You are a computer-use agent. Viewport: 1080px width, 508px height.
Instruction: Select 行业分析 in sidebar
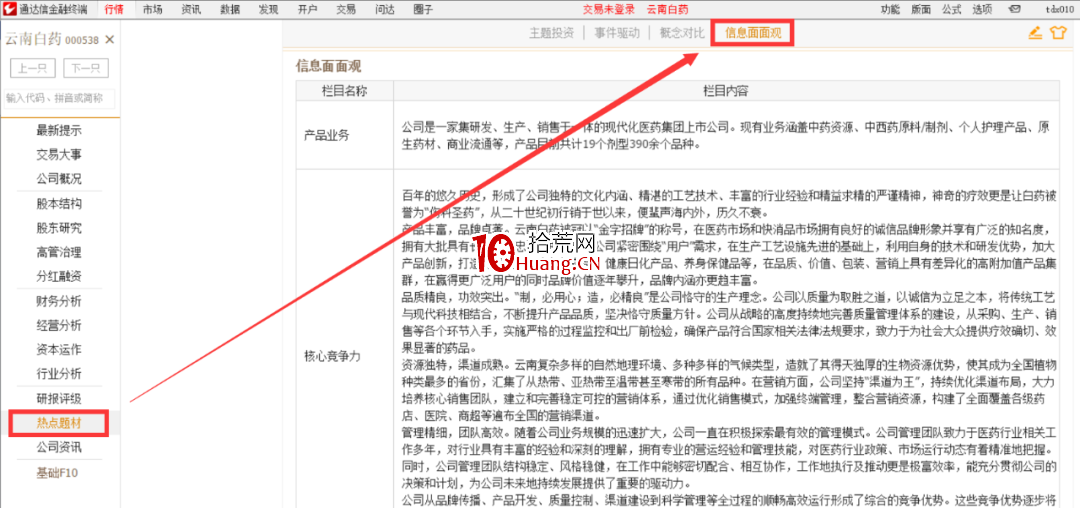(59, 374)
